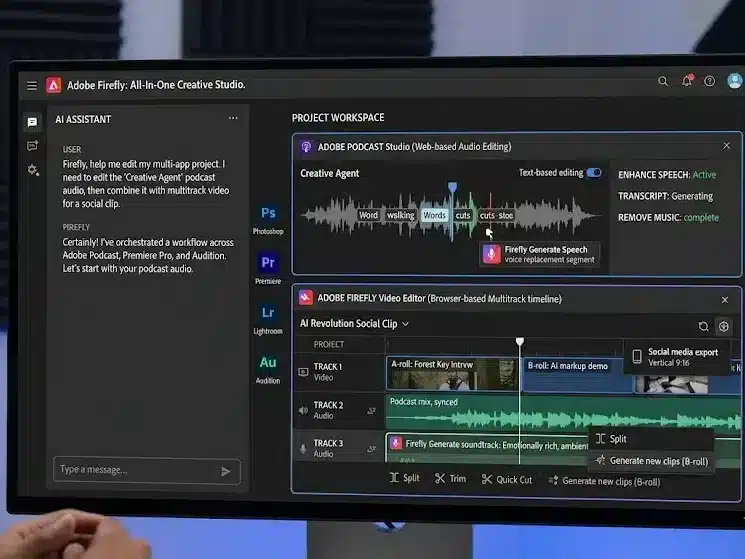The image size is (745, 559).
Task: Click the Track 1 video icon
Action: point(303,372)
